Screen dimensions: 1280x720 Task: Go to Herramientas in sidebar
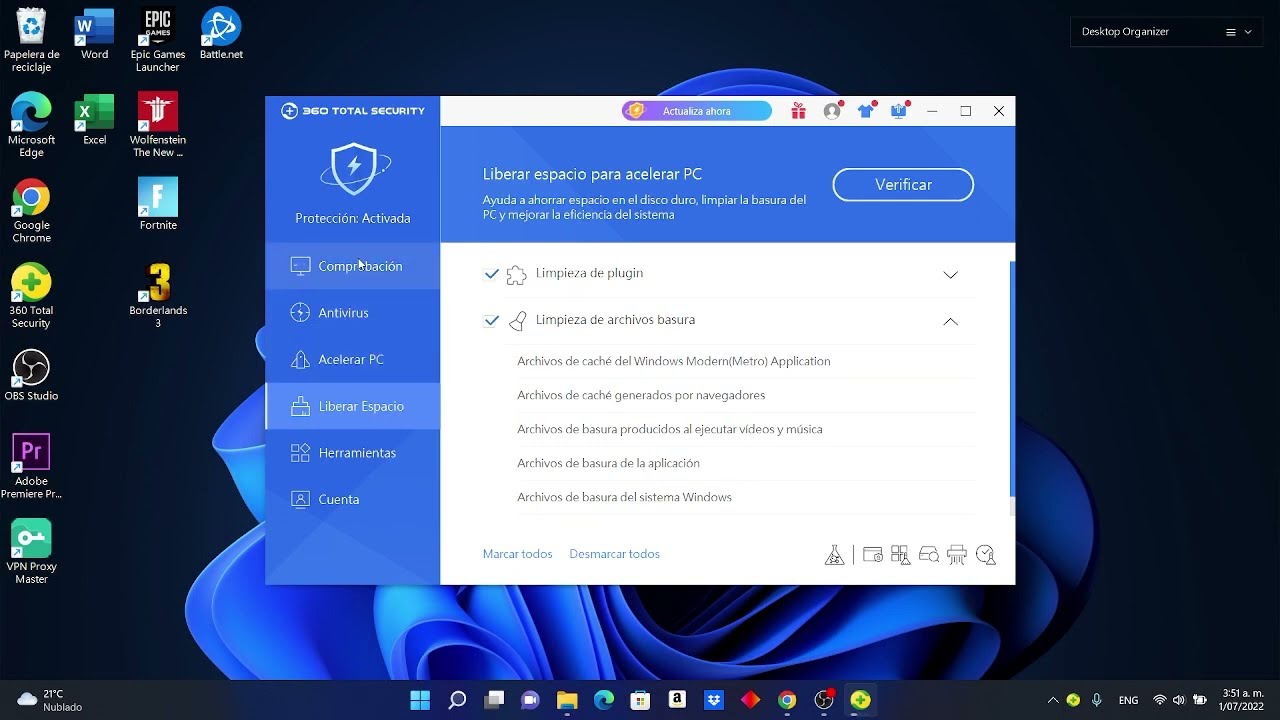click(353, 453)
